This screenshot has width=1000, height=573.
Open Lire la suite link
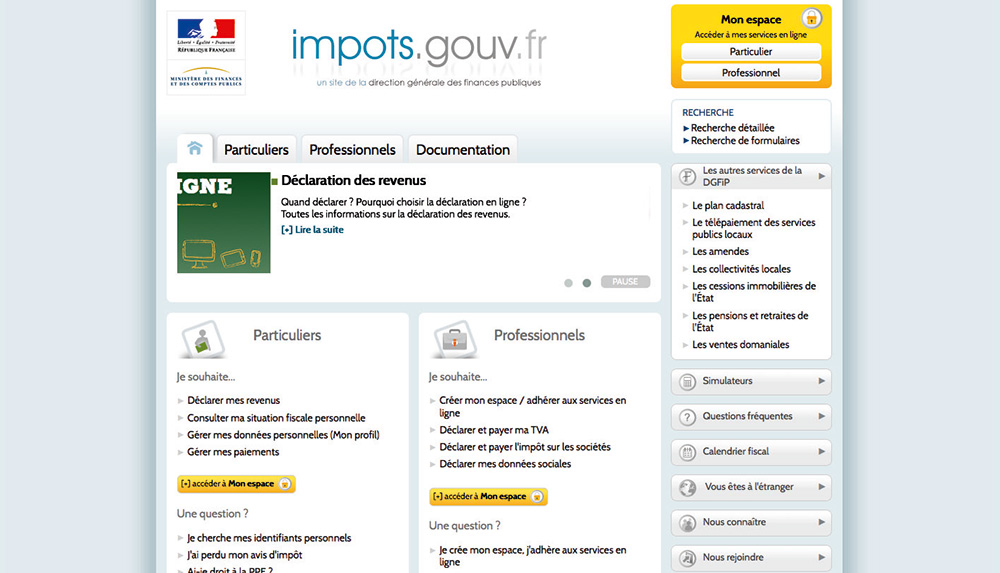pyautogui.click(x=312, y=230)
